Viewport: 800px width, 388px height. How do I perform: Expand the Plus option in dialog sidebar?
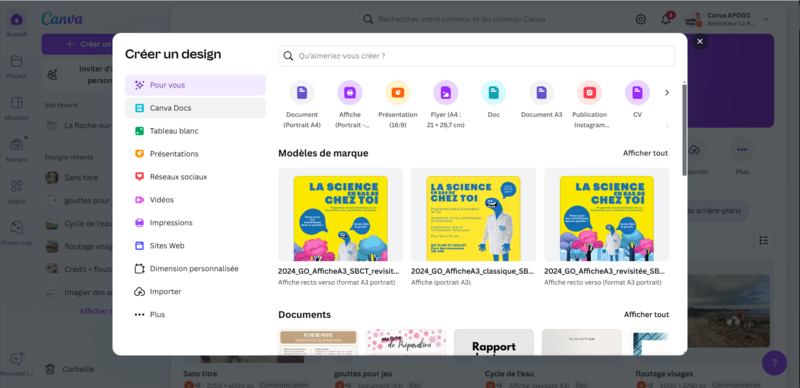(195, 314)
